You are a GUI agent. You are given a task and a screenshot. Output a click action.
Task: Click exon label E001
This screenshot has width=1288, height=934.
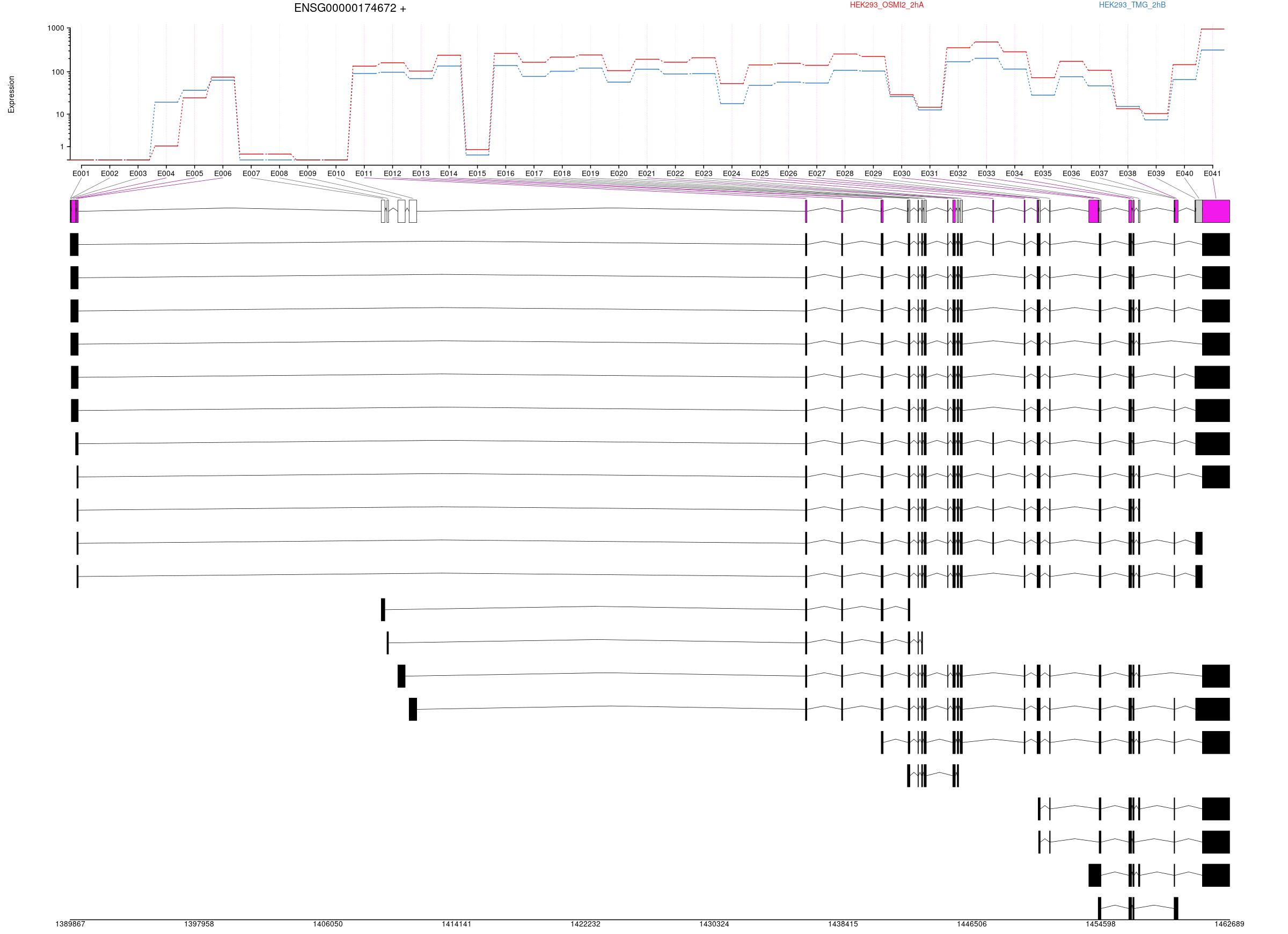click(x=81, y=174)
